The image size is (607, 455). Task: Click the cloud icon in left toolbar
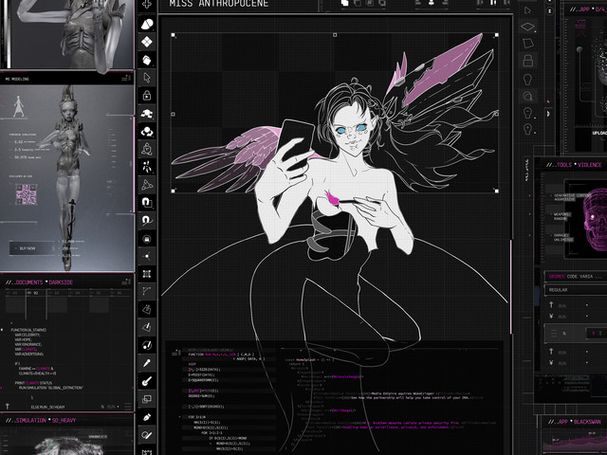(147, 131)
